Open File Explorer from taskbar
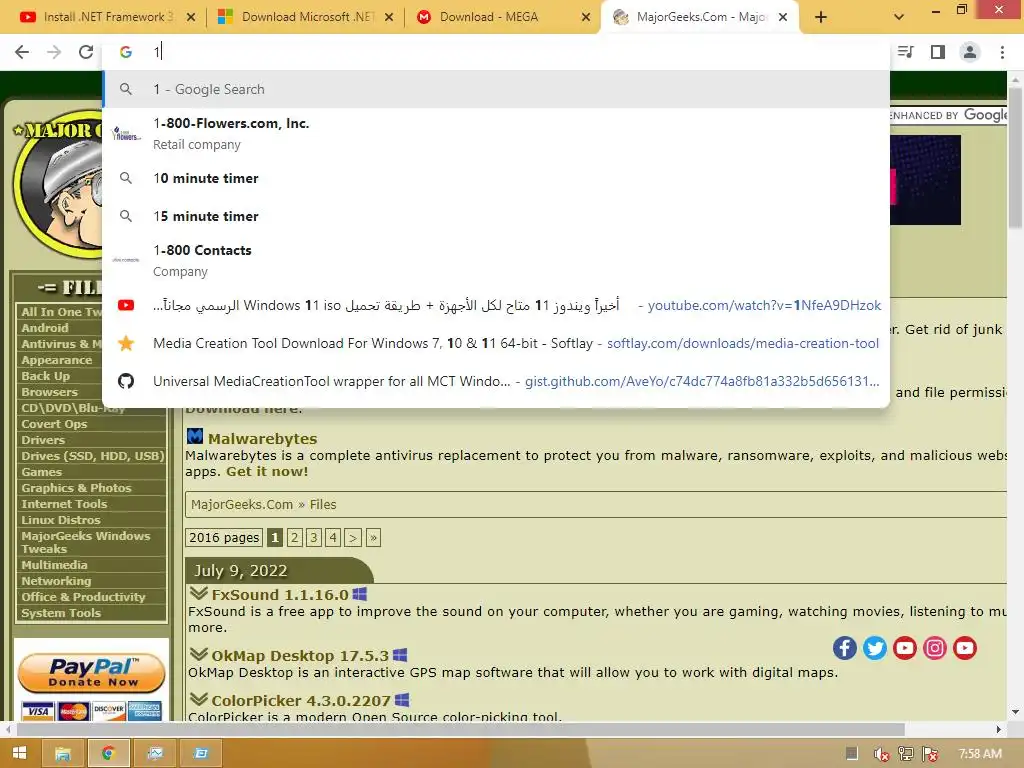The height and width of the screenshot is (768, 1024). (63, 754)
